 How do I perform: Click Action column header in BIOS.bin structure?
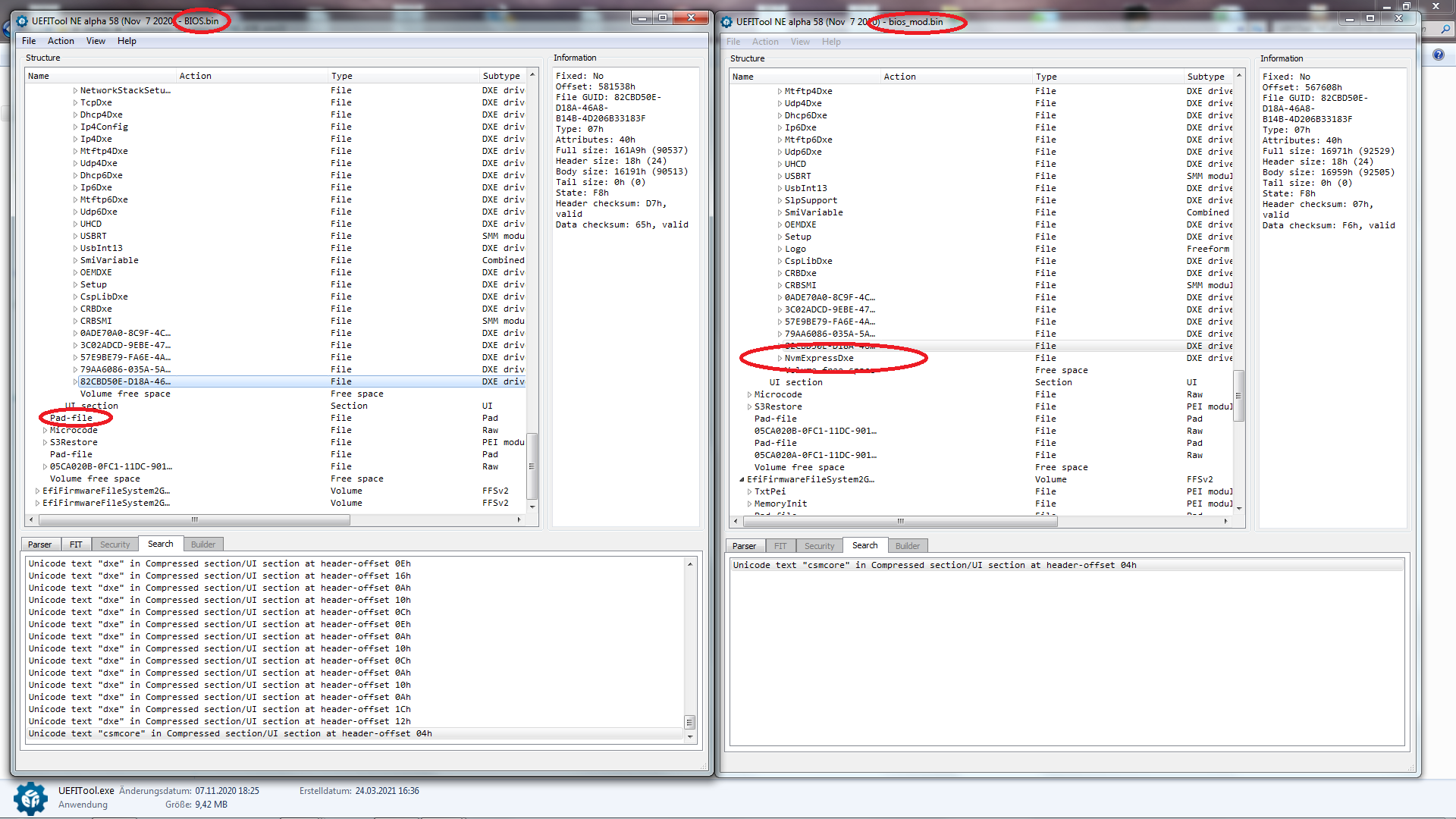tap(252, 76)
